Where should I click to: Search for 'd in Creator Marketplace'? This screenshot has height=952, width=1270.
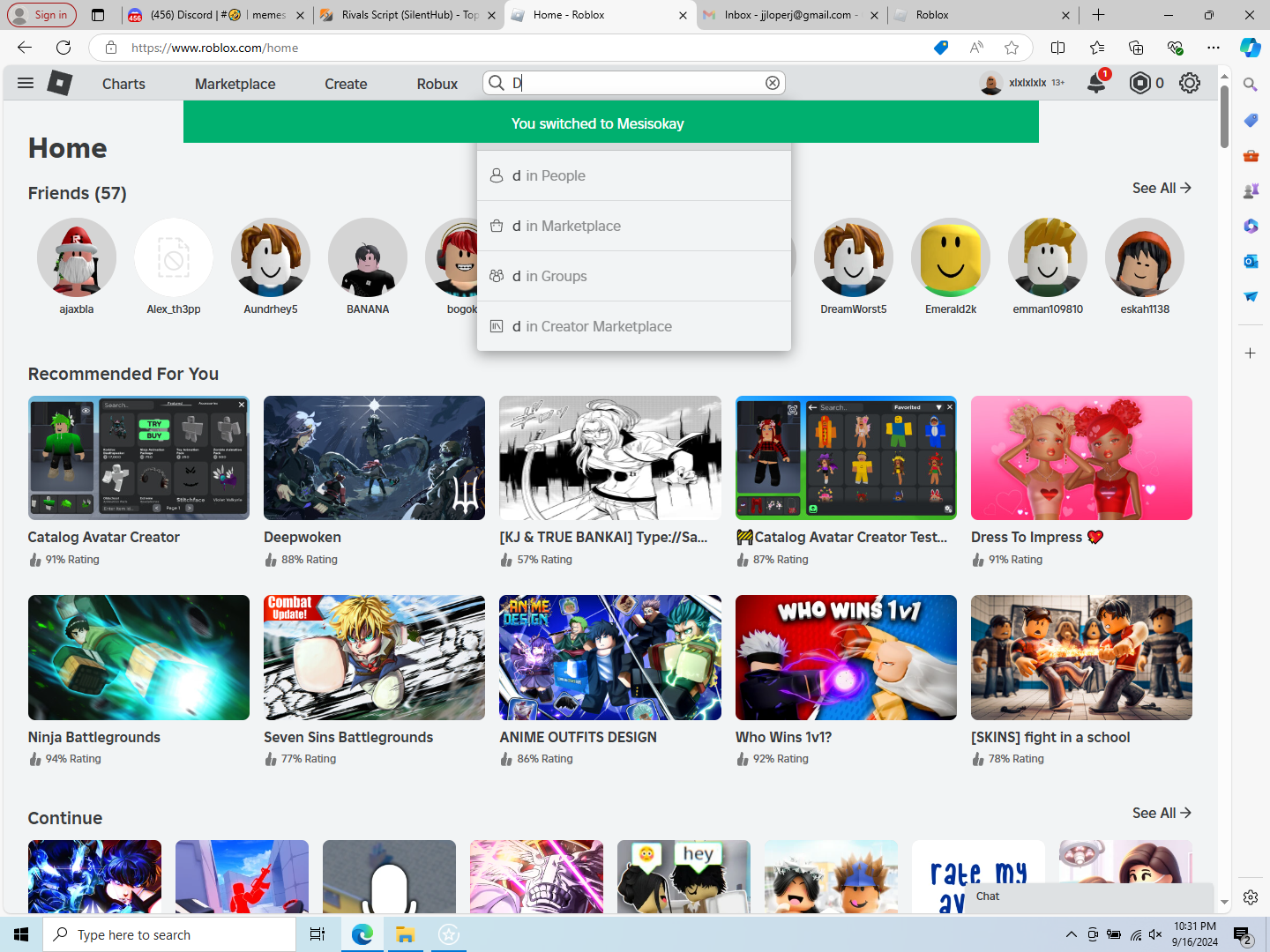pyautogui.click(x=634, y=326)
